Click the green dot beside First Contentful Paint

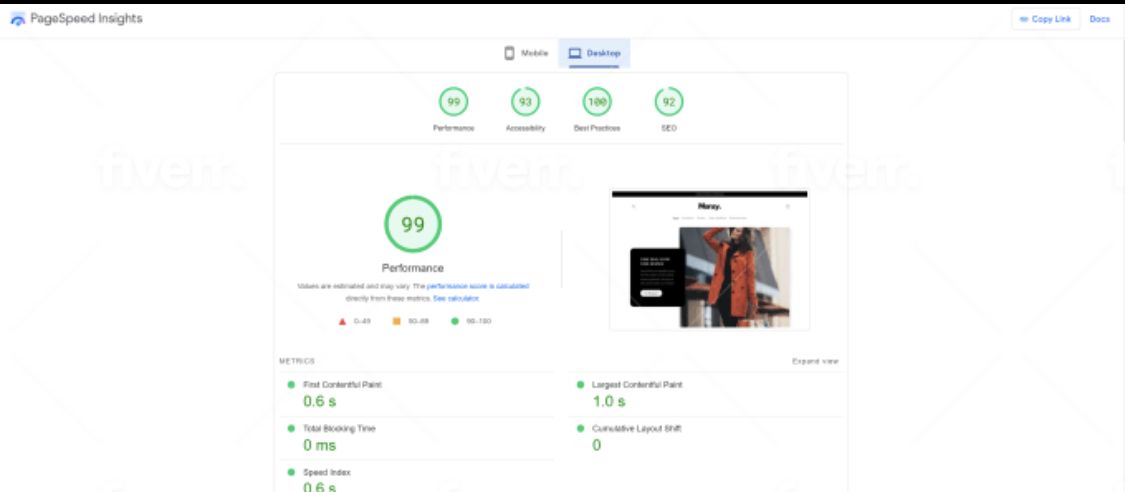291,385
